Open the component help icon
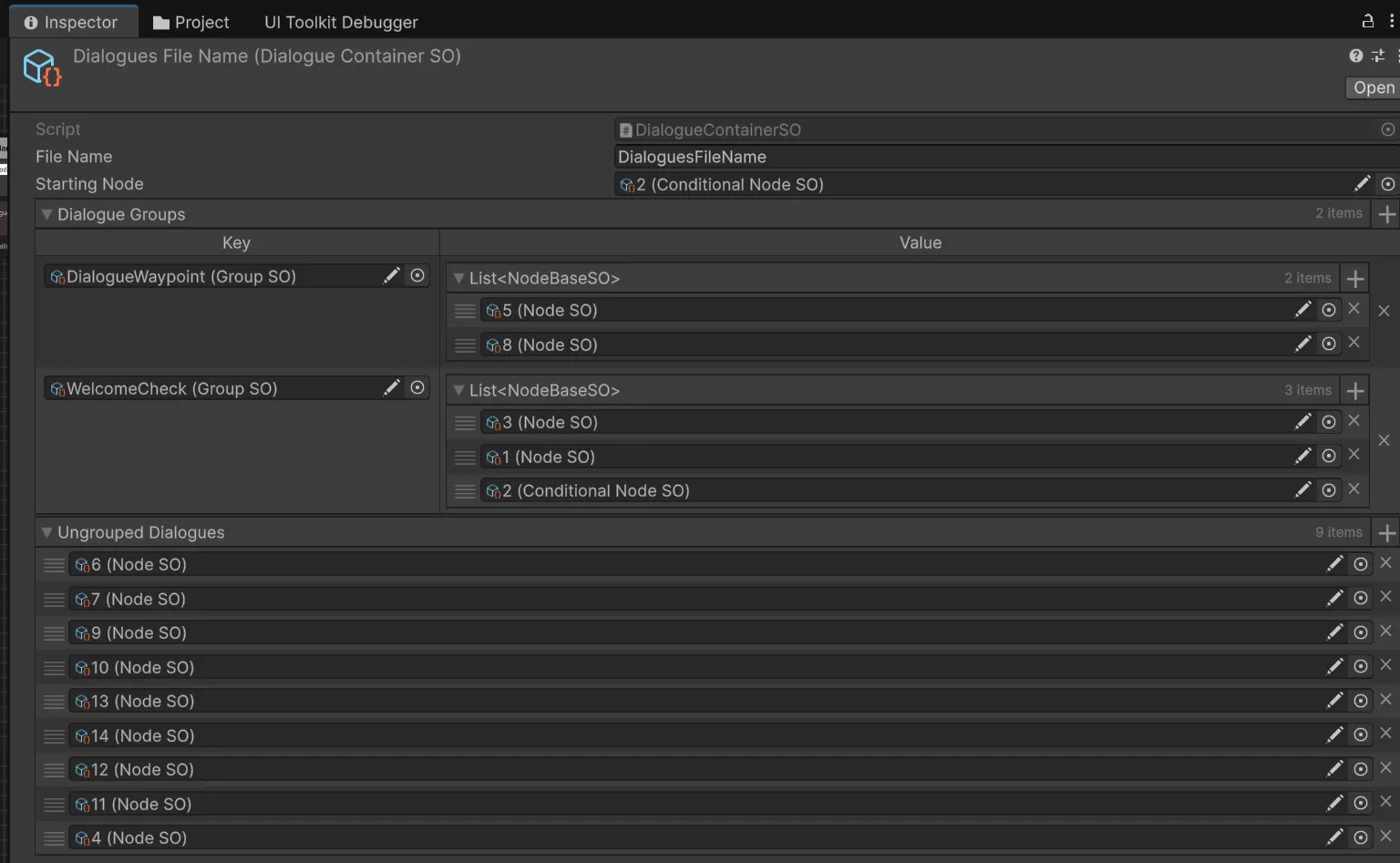 pos(1355,57)
